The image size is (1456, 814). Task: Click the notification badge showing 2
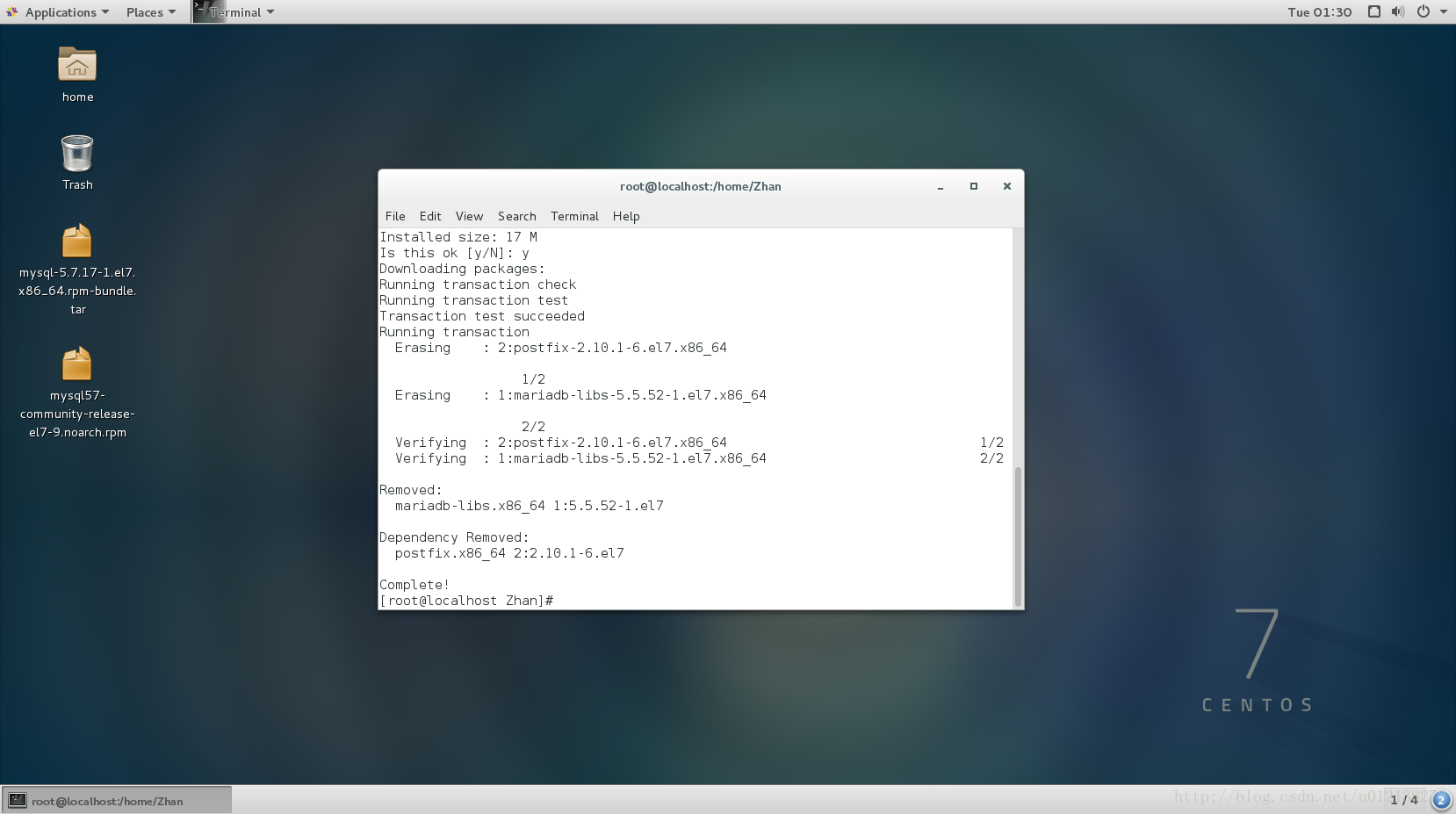1441,800
